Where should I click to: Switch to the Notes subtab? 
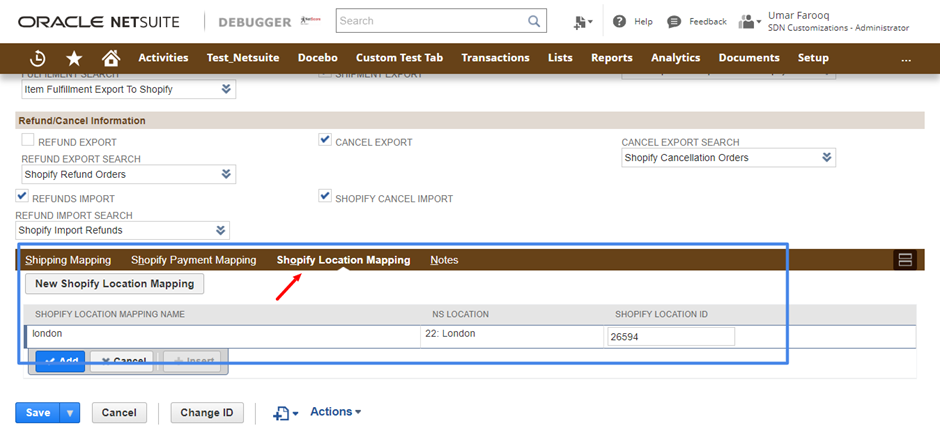(444, 260)
